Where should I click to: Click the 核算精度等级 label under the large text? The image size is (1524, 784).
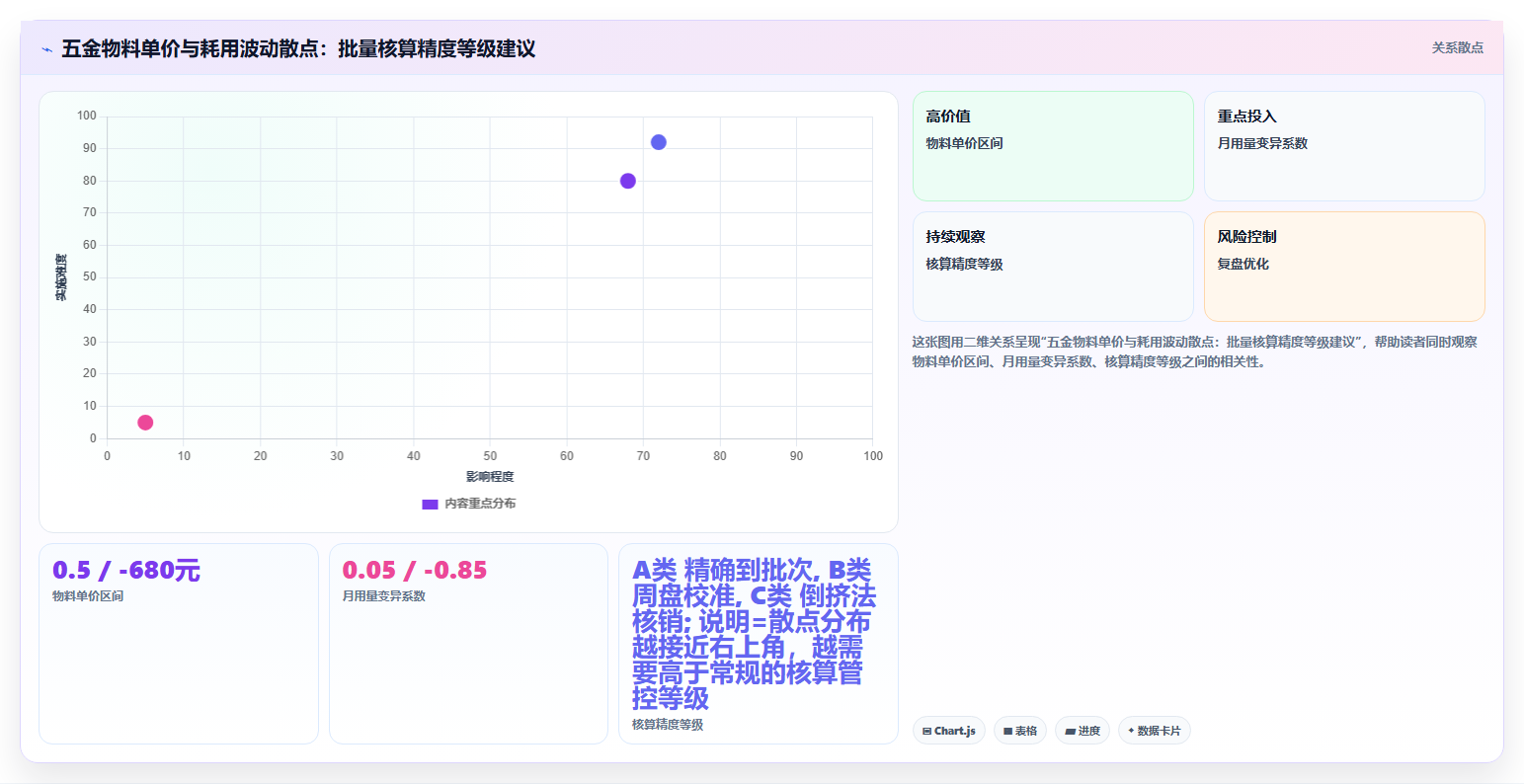tap(668, 725)
